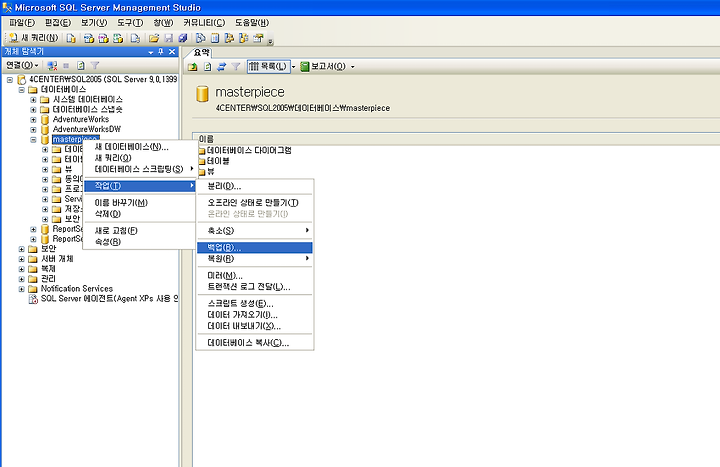Click the Analysis Services DMX Query icon

pos(103,38)
